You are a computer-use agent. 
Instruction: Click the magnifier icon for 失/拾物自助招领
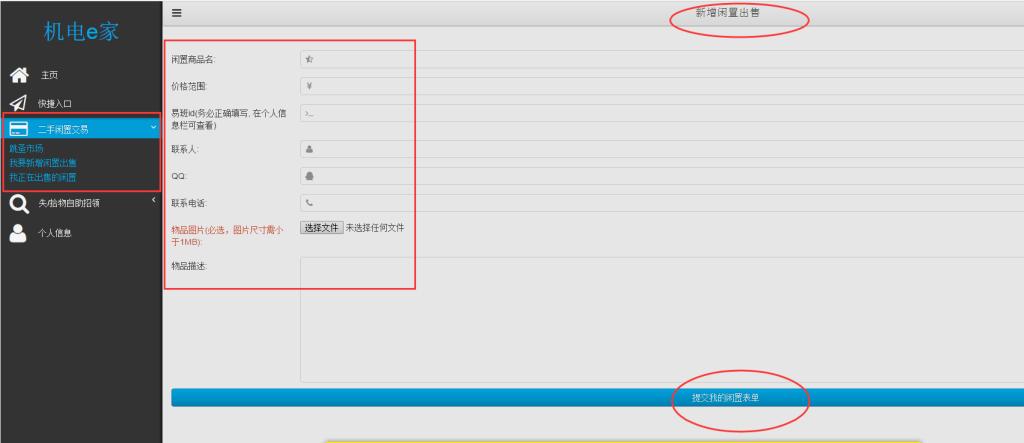coord(18,204)
